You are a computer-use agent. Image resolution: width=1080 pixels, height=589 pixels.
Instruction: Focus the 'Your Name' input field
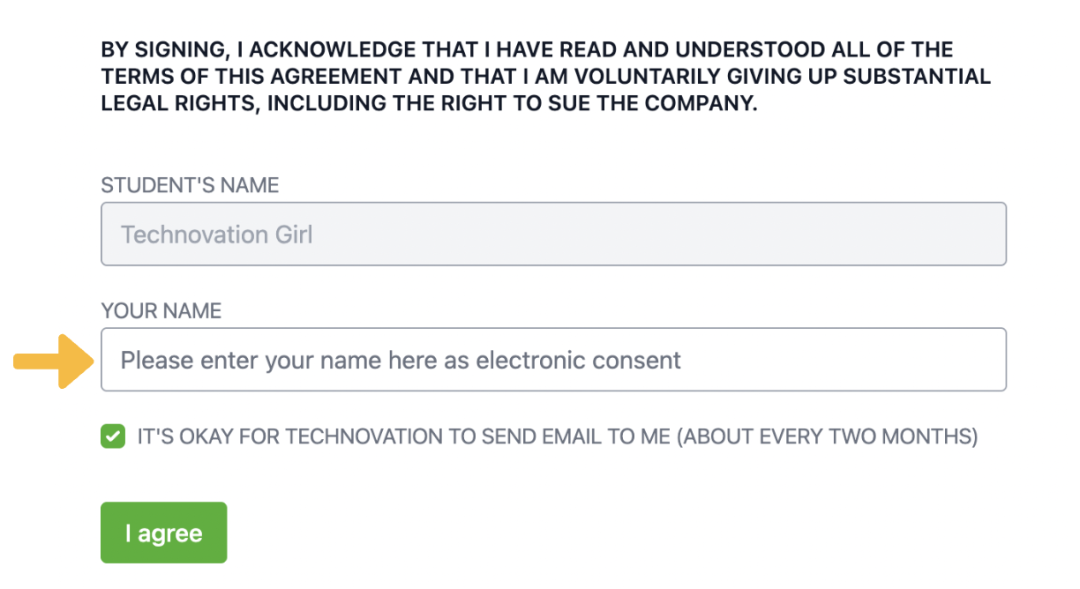tap(553, 360)
